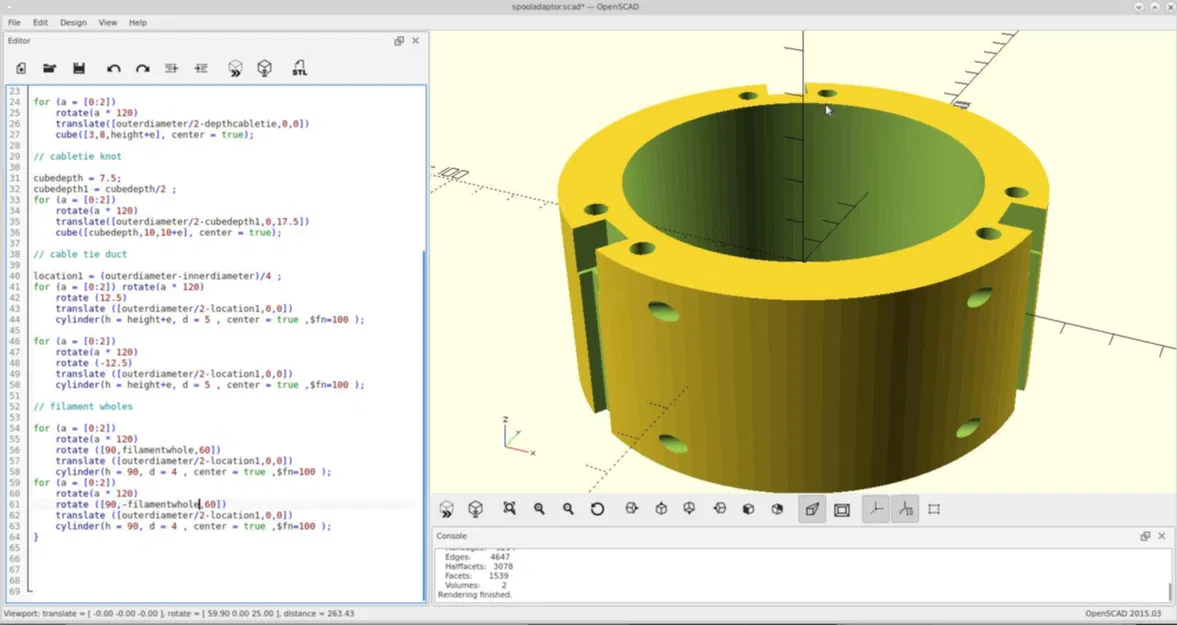Open a file with the Open folder icon
Image resolution: width=1177 pixels, height=625 pixels.
pos(50,68)
